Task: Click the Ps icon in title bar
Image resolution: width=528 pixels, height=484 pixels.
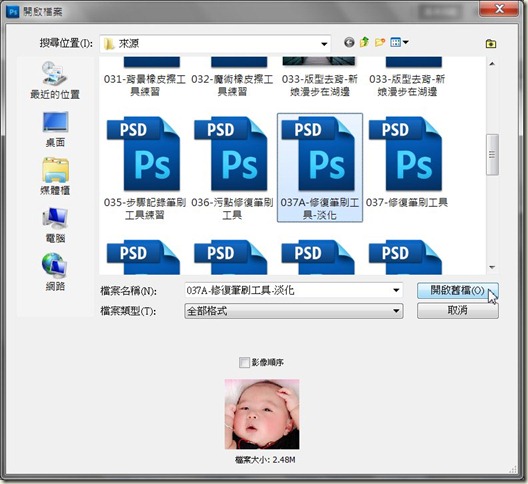Action: tap(12, 12)
